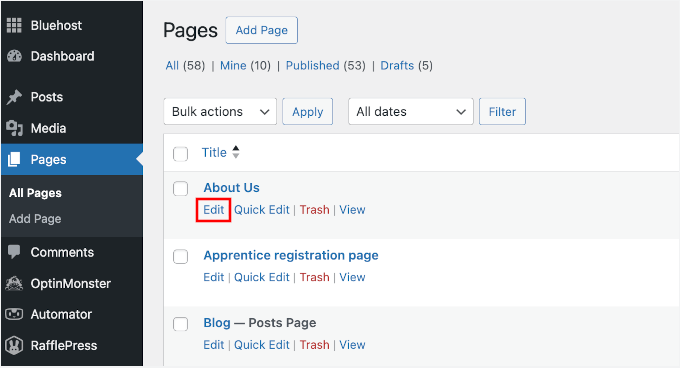This screenshot has width=680, height=368.
Task: Click Quick Edit under Blog
Action: tap(262, 345)
